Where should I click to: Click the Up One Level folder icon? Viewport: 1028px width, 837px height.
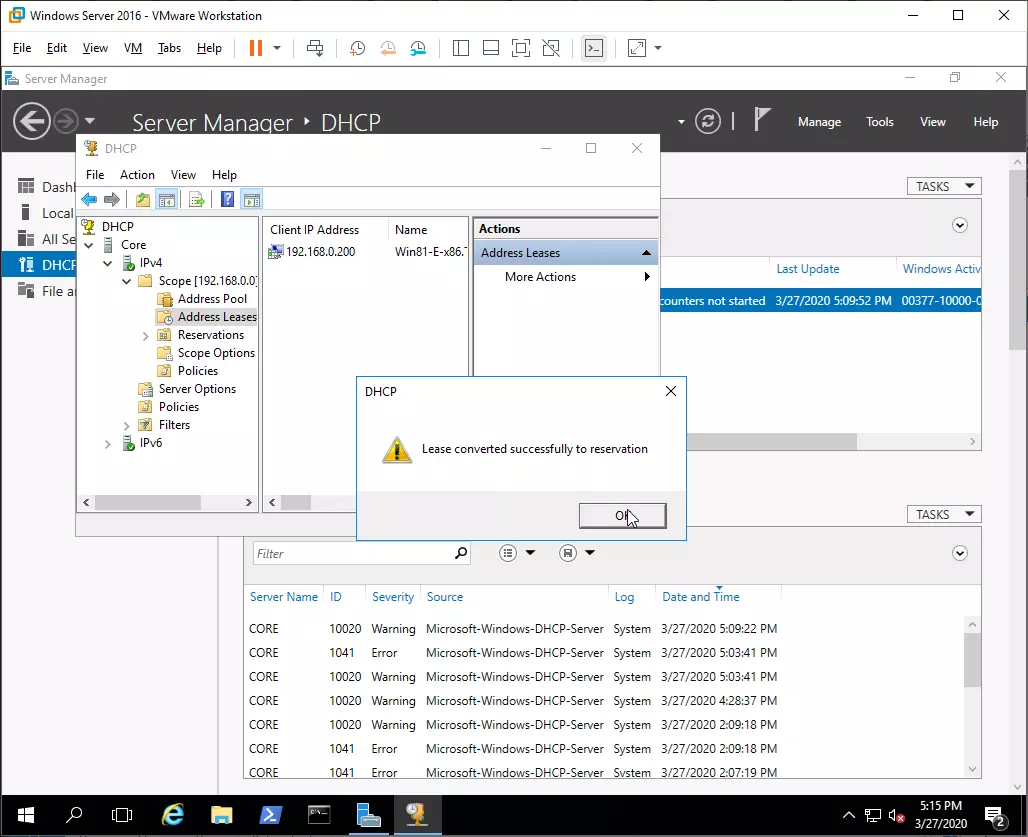143,199
